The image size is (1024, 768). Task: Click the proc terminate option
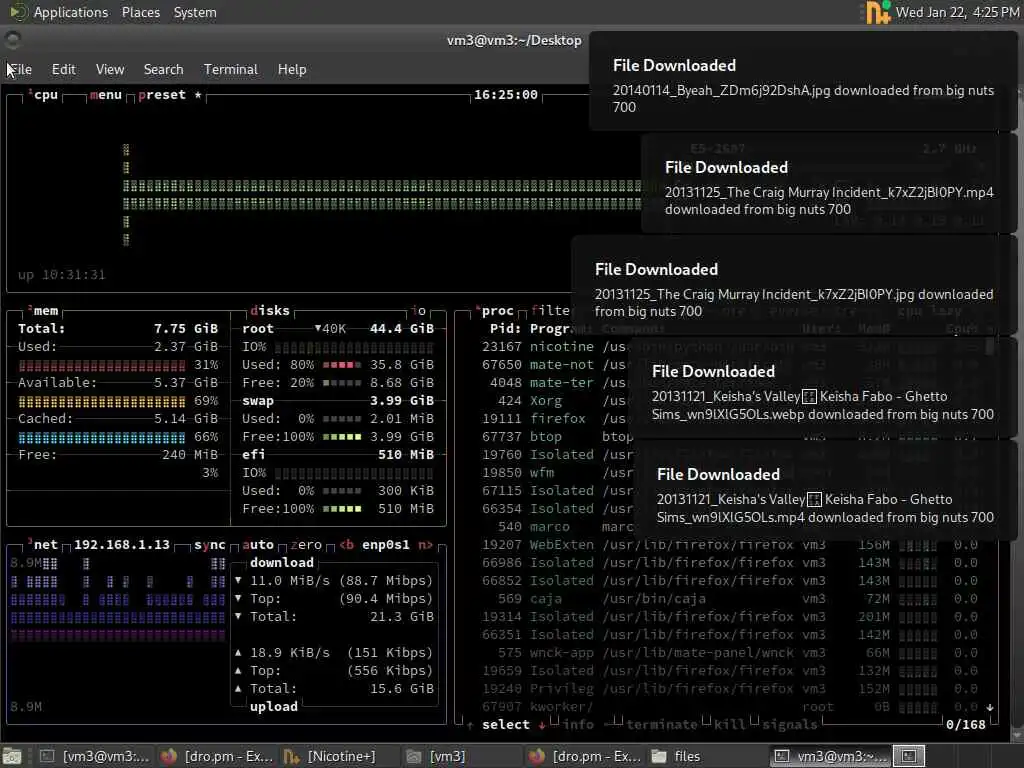point(664,725)
